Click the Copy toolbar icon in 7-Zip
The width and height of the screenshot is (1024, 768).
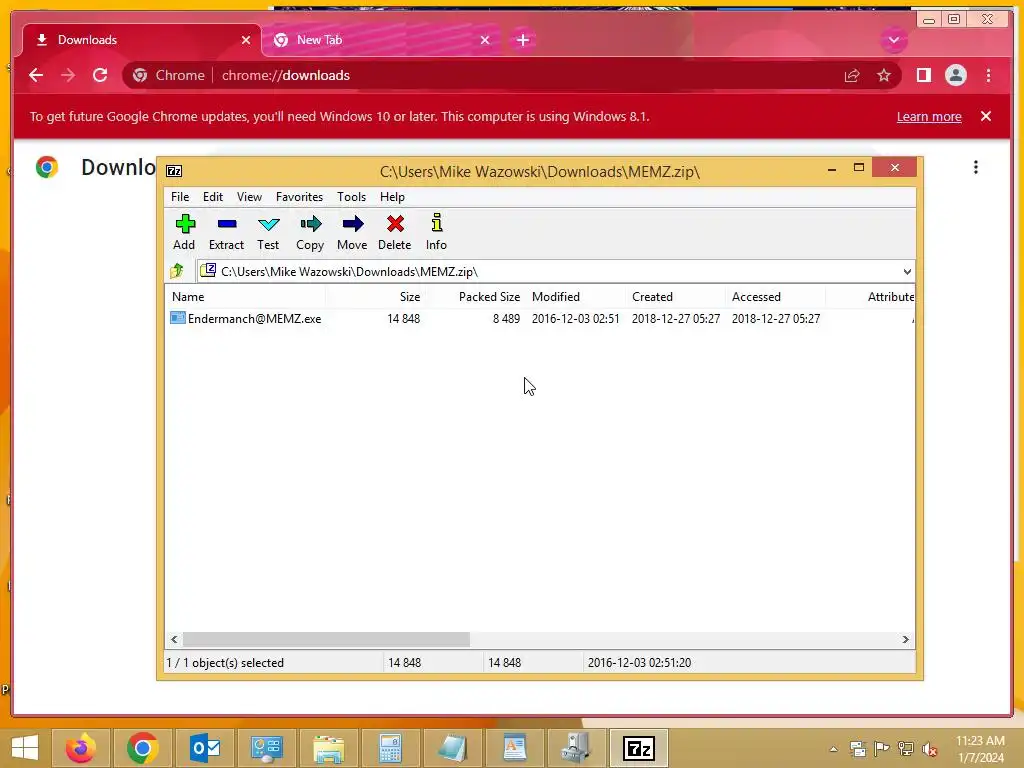[x=310, y=232]
